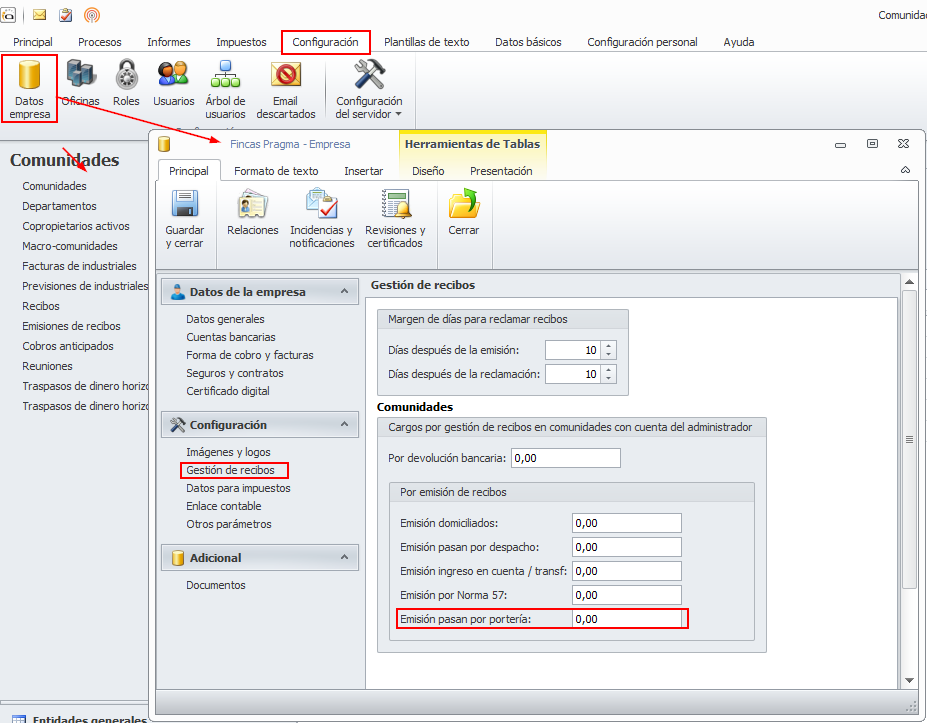Select Gestión de recibos
The height and width of the screenshot is (723, 927).
pos(231,470)
